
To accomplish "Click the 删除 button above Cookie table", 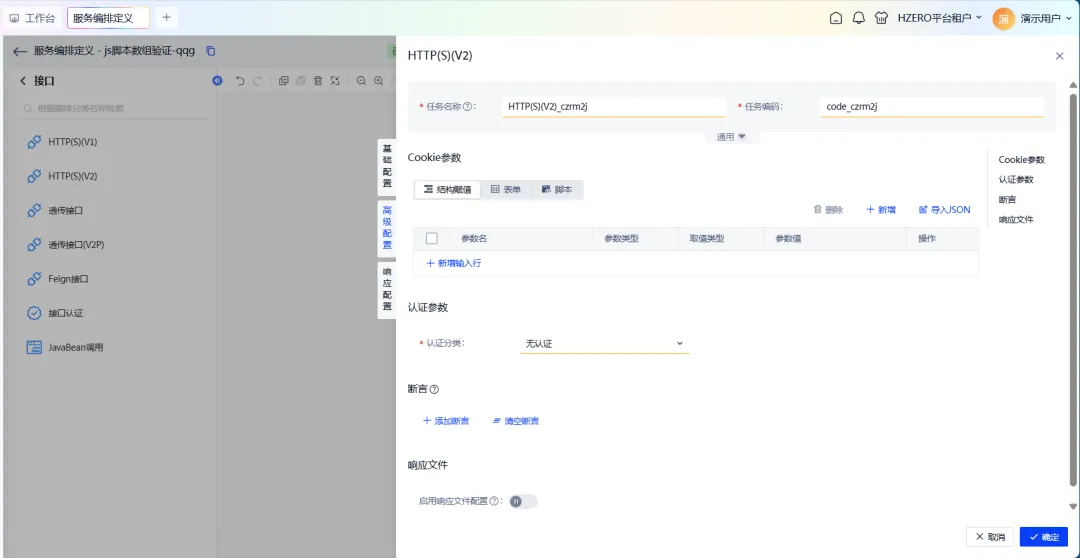I will (828, 209).
